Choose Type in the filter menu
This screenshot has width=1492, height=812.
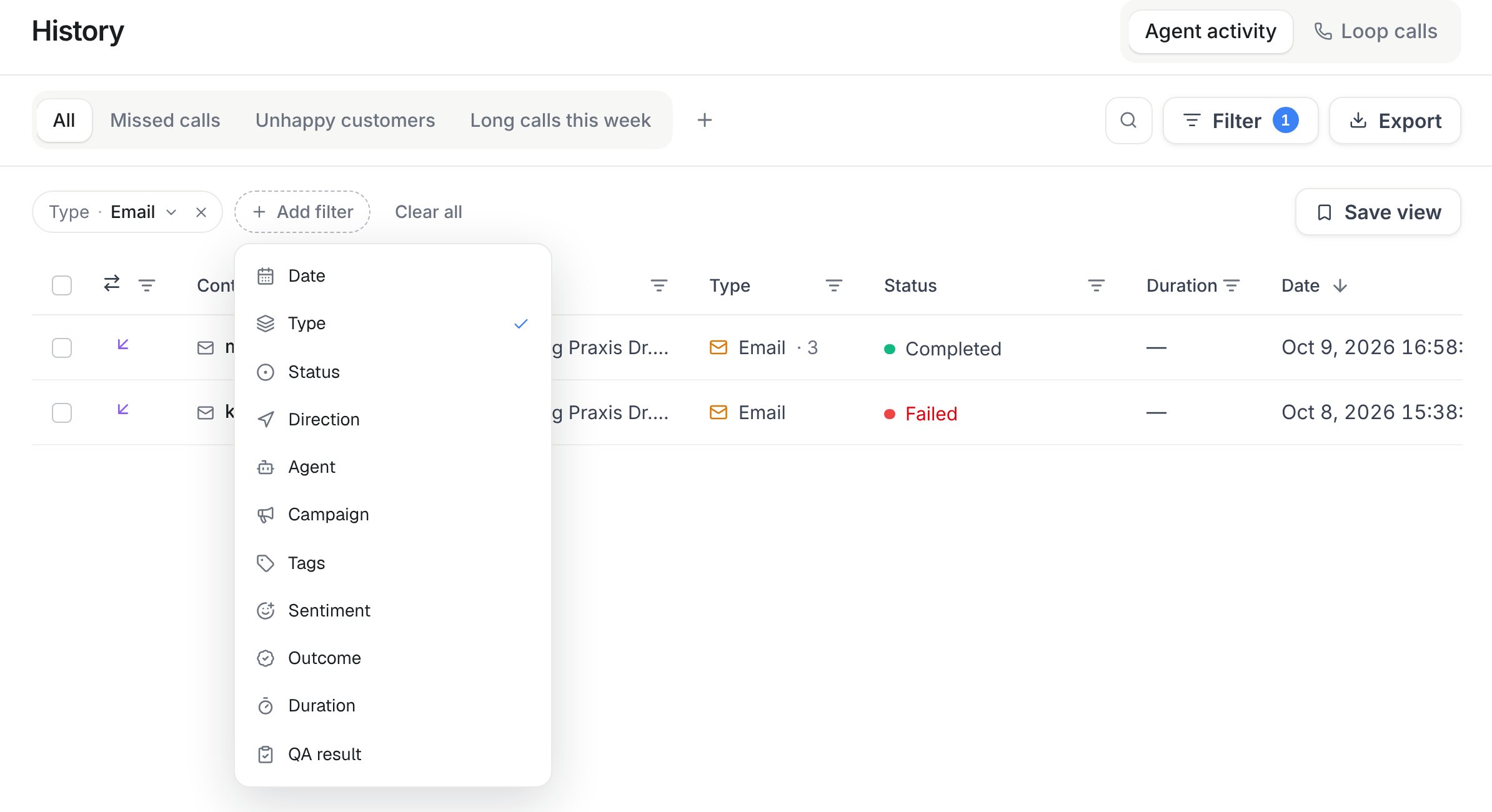[x=393, y=324]
